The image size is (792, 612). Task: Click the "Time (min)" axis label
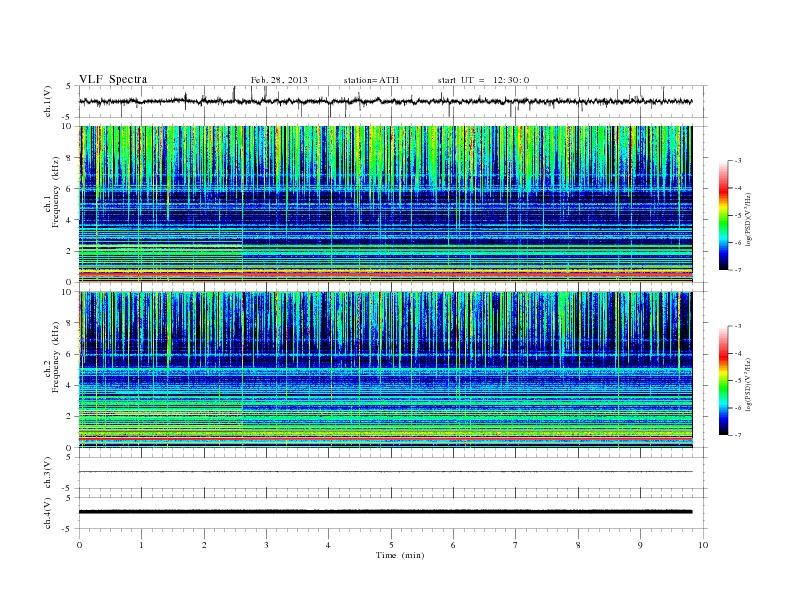click(x=400, y=555)
